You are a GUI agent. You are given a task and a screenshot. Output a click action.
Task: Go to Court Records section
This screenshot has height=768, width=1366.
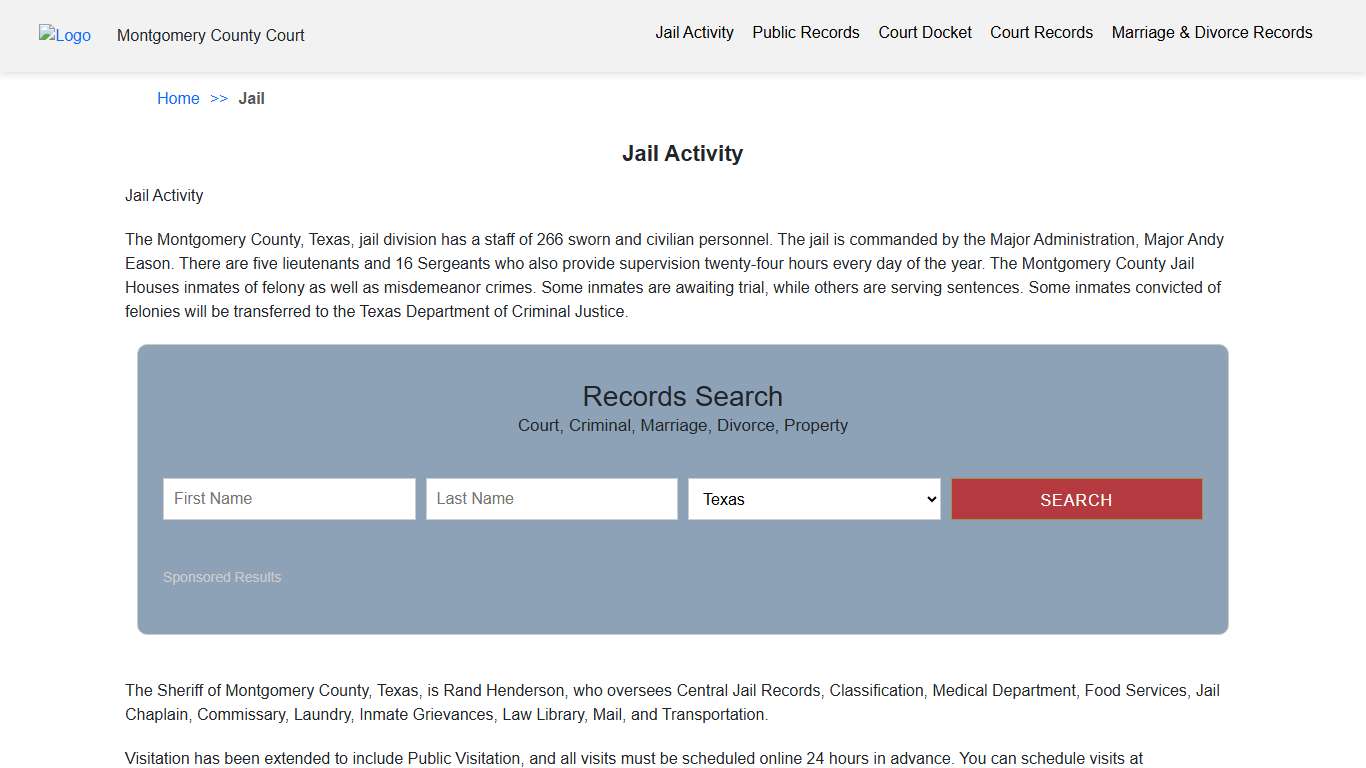(1041, 32)
